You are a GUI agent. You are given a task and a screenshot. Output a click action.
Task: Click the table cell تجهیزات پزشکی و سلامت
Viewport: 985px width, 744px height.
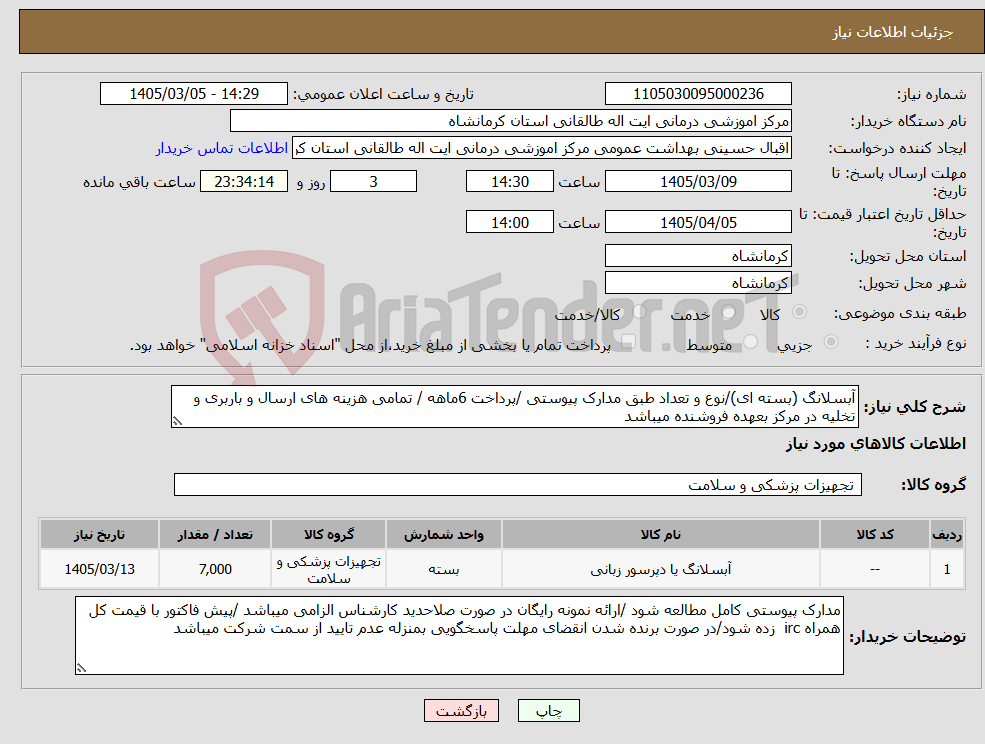(x=329, y=569)
